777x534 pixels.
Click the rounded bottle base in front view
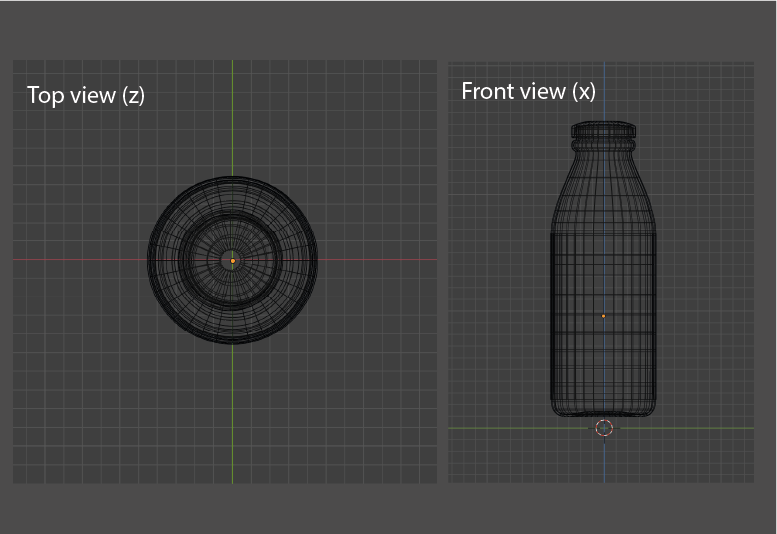click(604, 409)
